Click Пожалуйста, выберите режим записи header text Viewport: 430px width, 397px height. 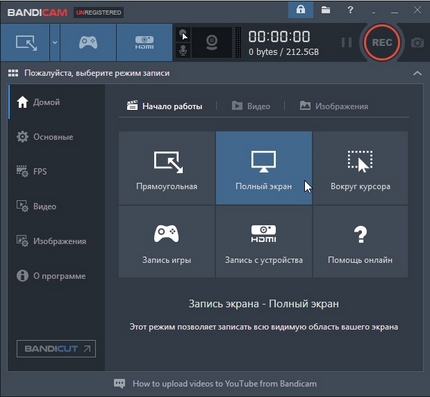pos(97,73)
